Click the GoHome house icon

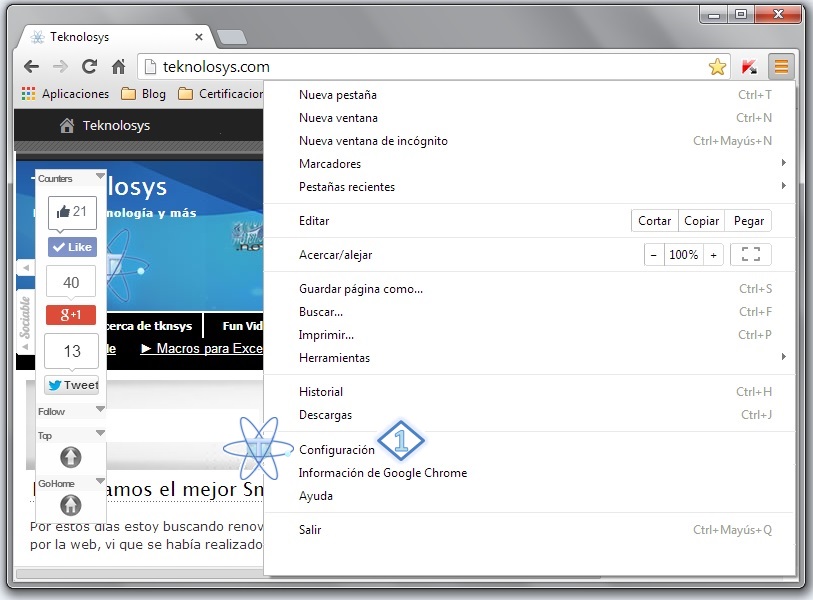pyautogui.click(x=71, y=505)
